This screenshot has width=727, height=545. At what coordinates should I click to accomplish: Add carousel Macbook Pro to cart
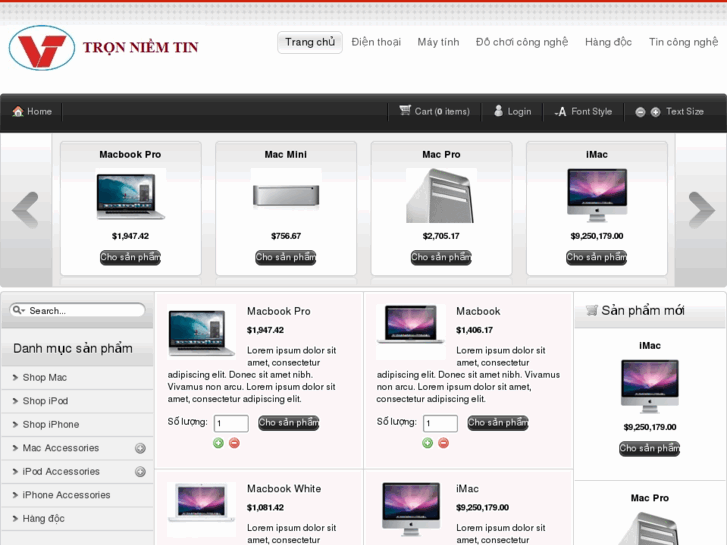point(130,257)
